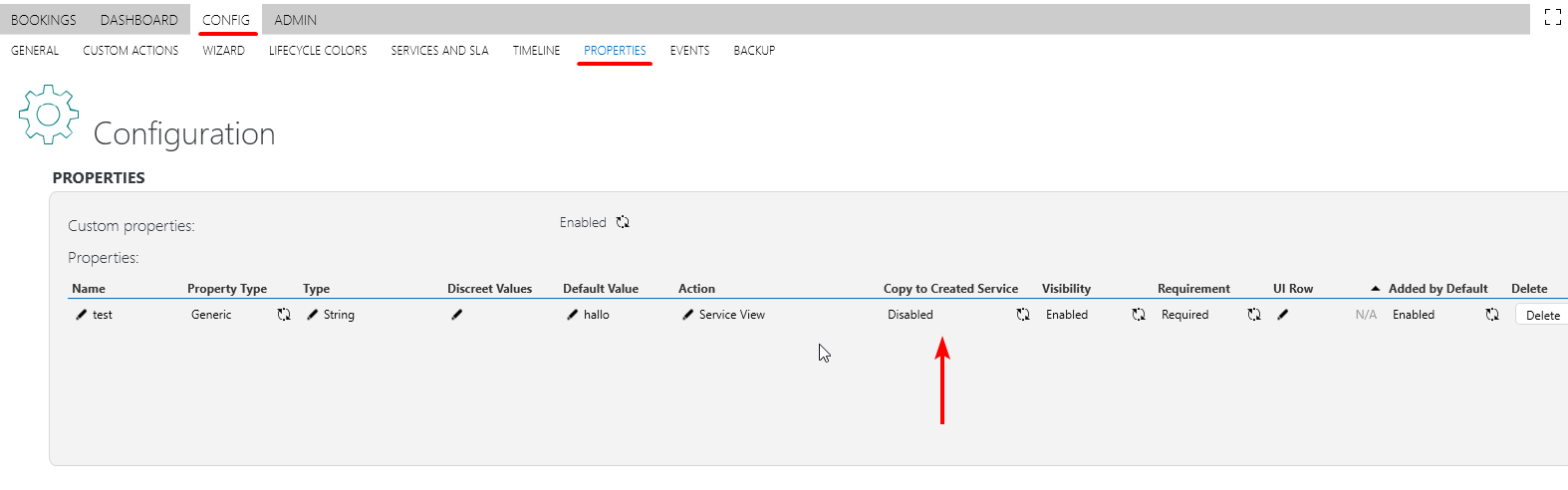Open the SERVICES AND SLA section
The height and width of the screenshot is (490, 1568).
click(439, 51)
